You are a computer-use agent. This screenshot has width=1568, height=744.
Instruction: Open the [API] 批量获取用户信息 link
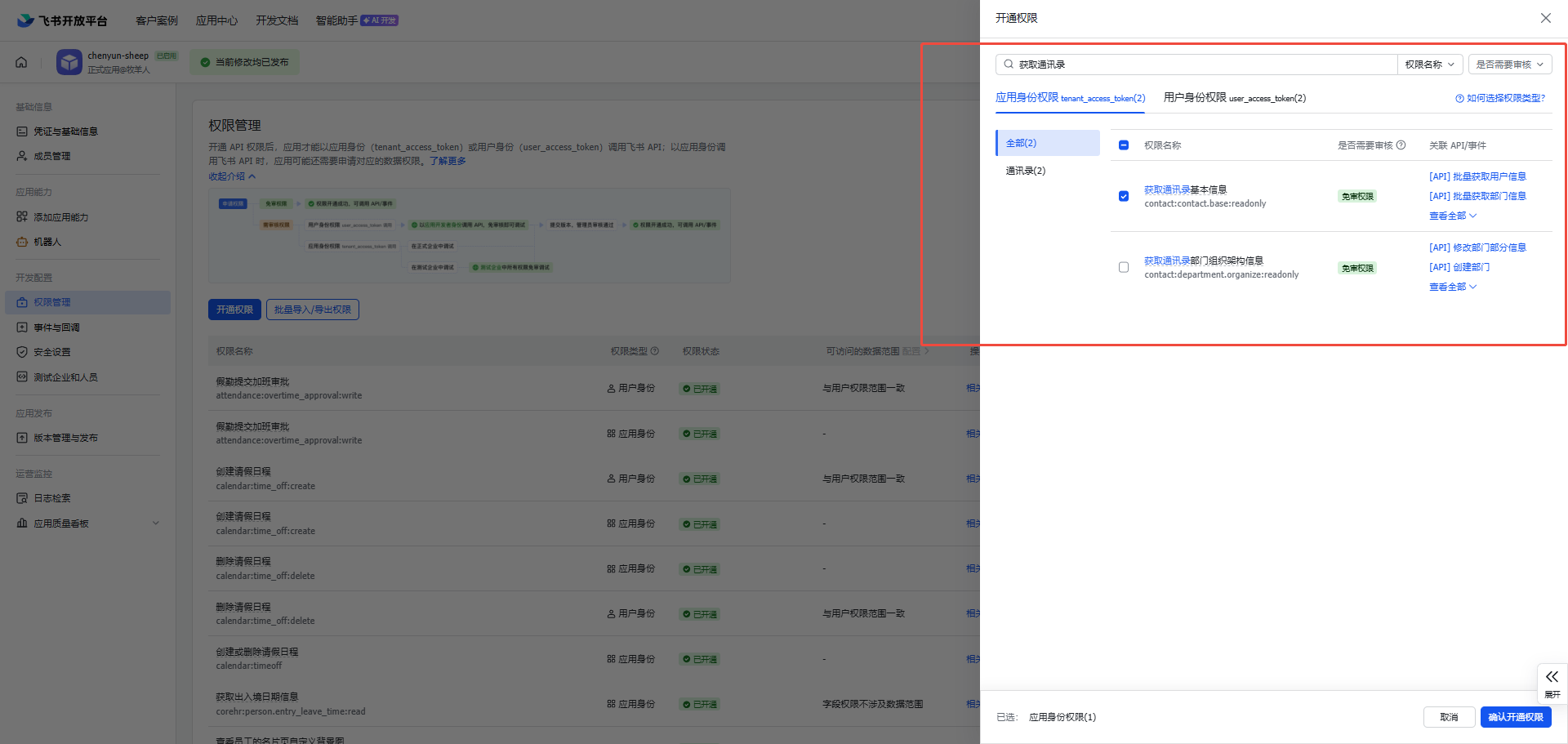click(1477, 176)
